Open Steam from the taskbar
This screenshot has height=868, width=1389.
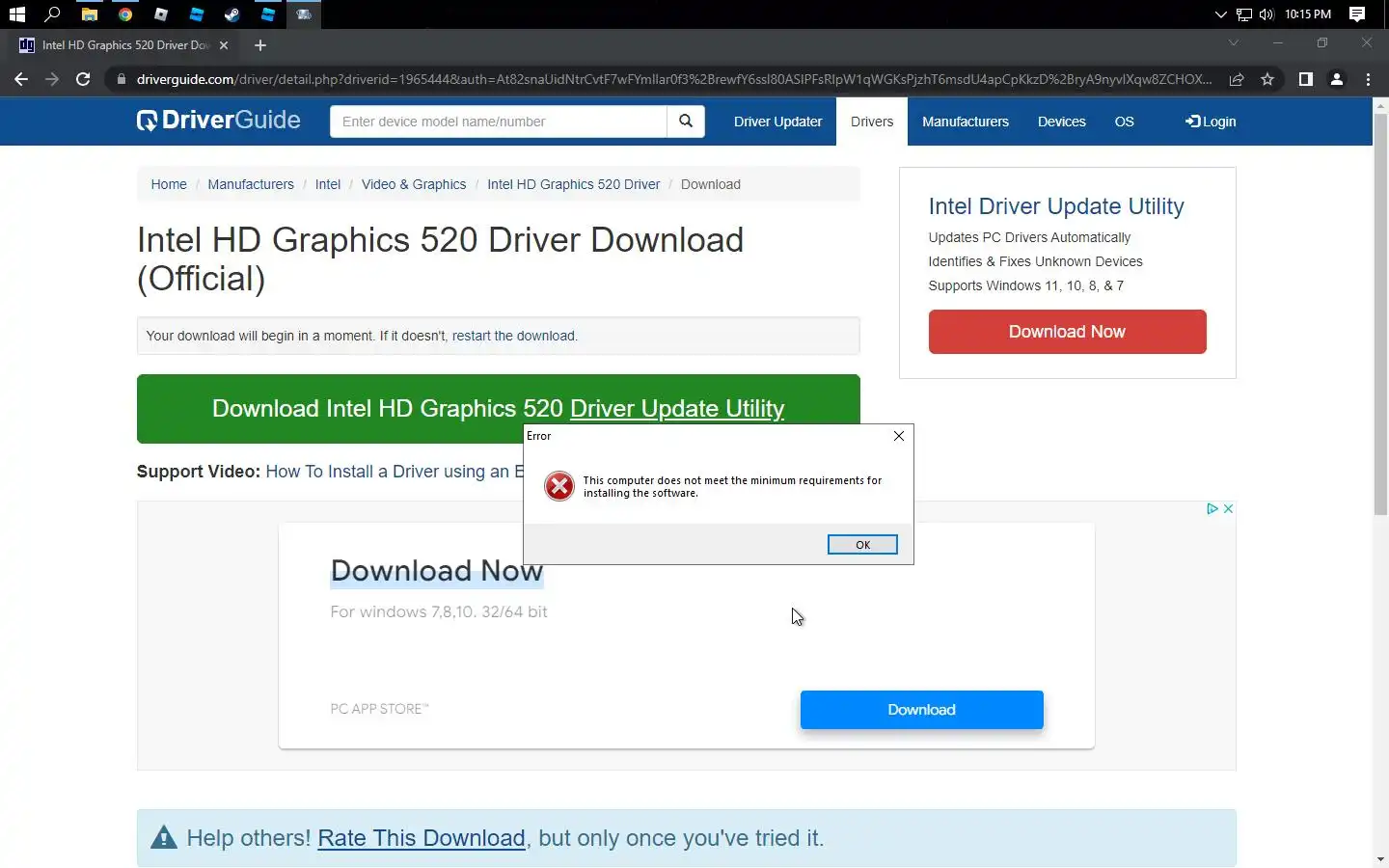click(x=232, y=14)
